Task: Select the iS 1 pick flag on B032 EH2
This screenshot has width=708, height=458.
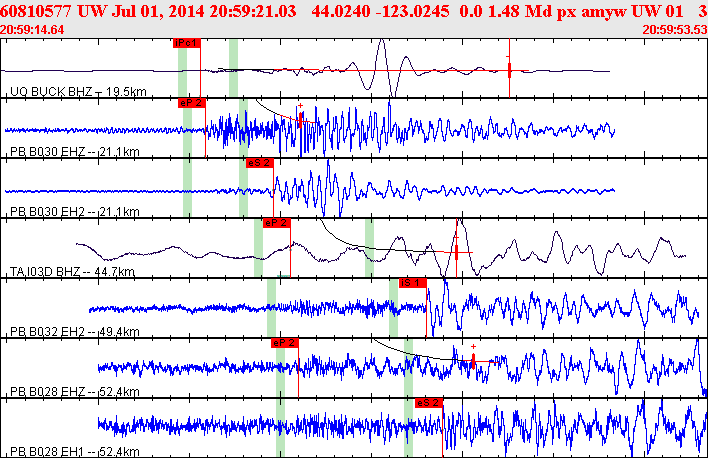Action: 413,283
